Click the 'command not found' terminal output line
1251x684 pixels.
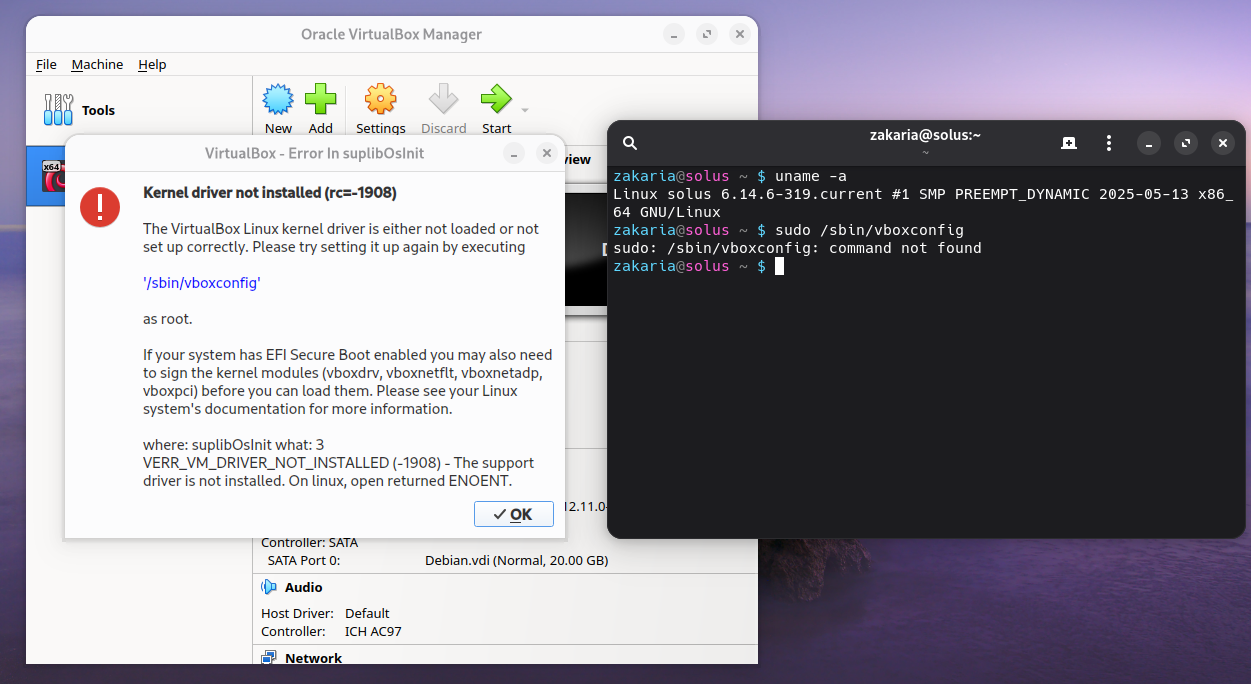(797, 248)
